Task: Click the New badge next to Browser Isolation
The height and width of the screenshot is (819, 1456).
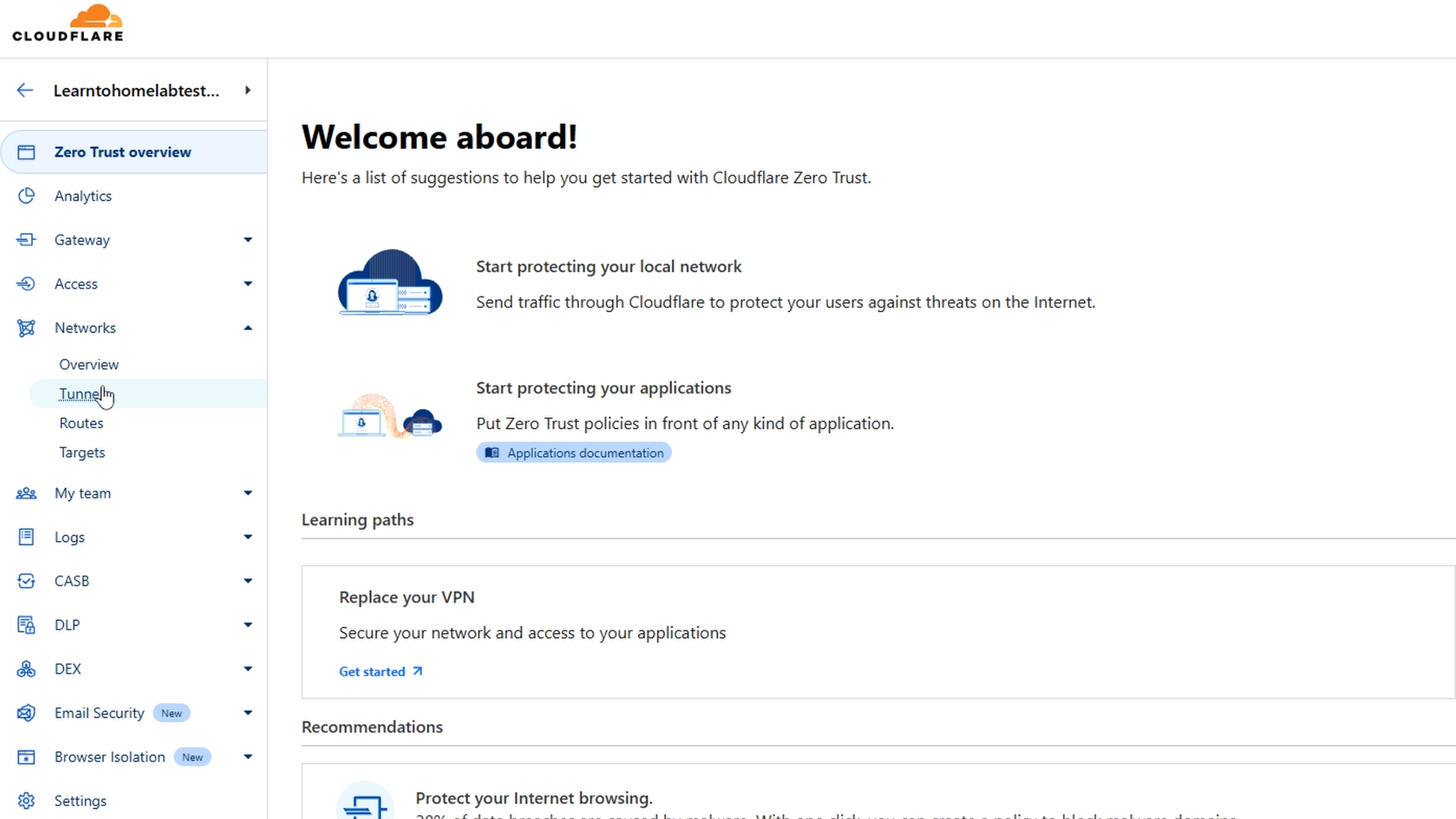Action: point(192,757)
